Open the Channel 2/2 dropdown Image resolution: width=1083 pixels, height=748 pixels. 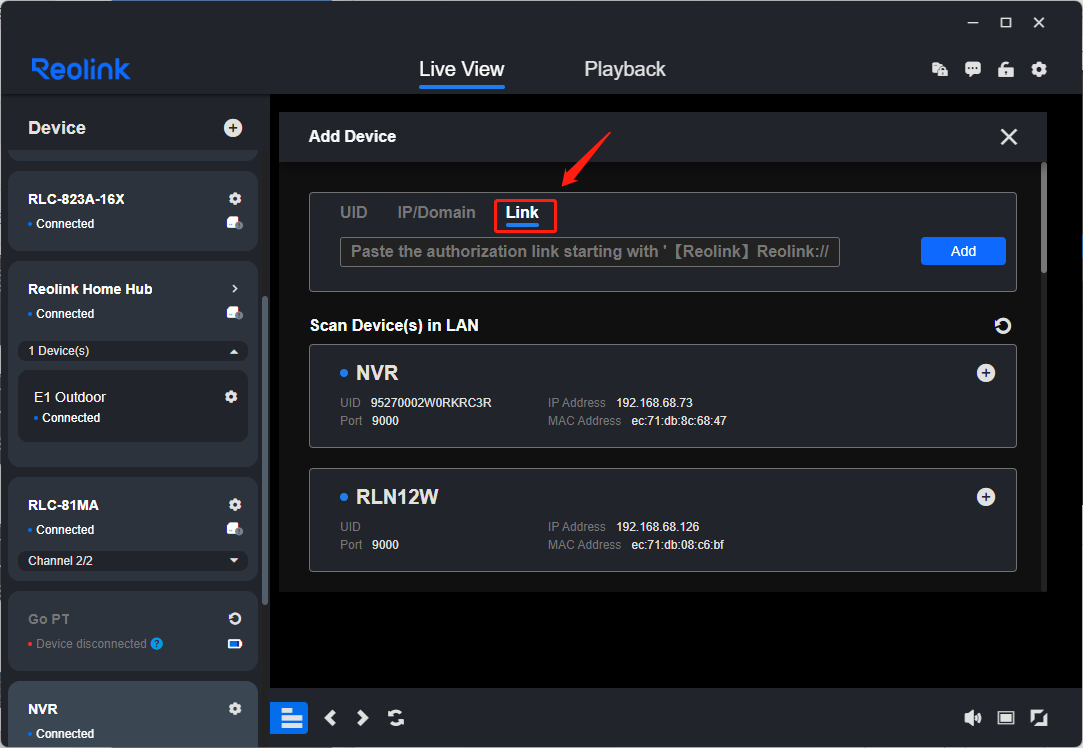click(133, 561)
